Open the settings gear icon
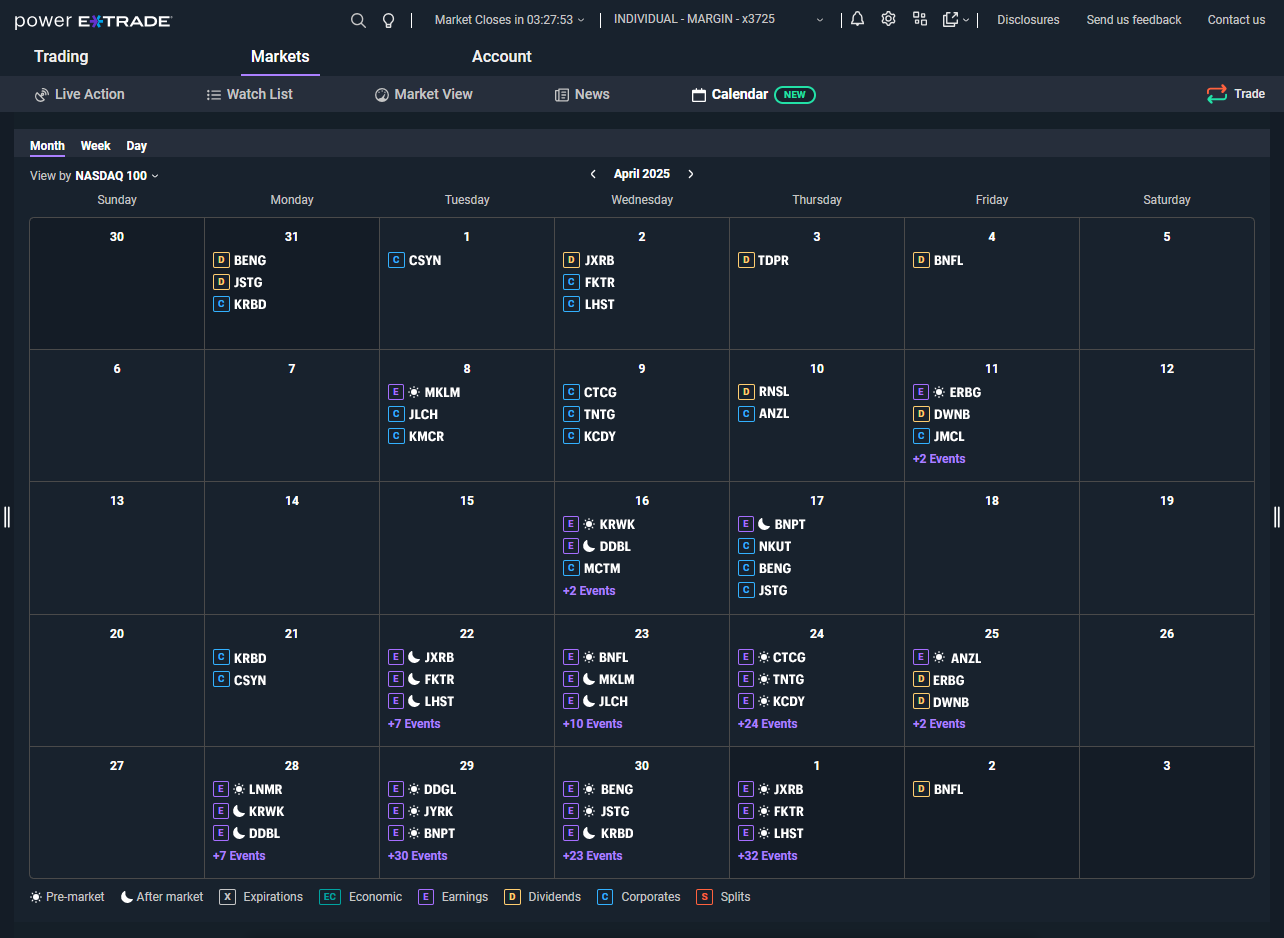Viewport: 1284px width, 938px height. [888, 19]
